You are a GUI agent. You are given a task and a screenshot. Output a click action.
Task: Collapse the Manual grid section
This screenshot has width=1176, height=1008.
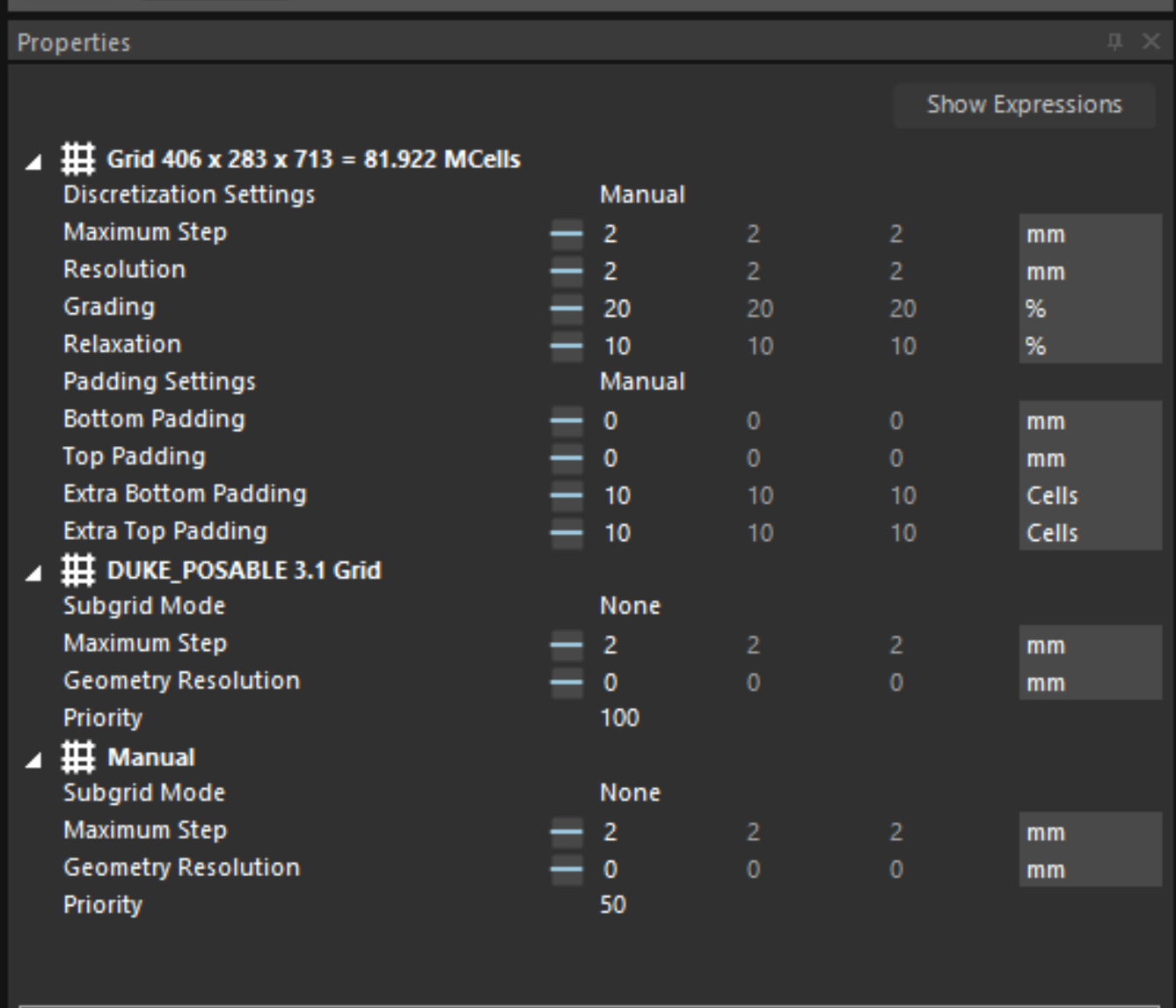pos(33,760)
